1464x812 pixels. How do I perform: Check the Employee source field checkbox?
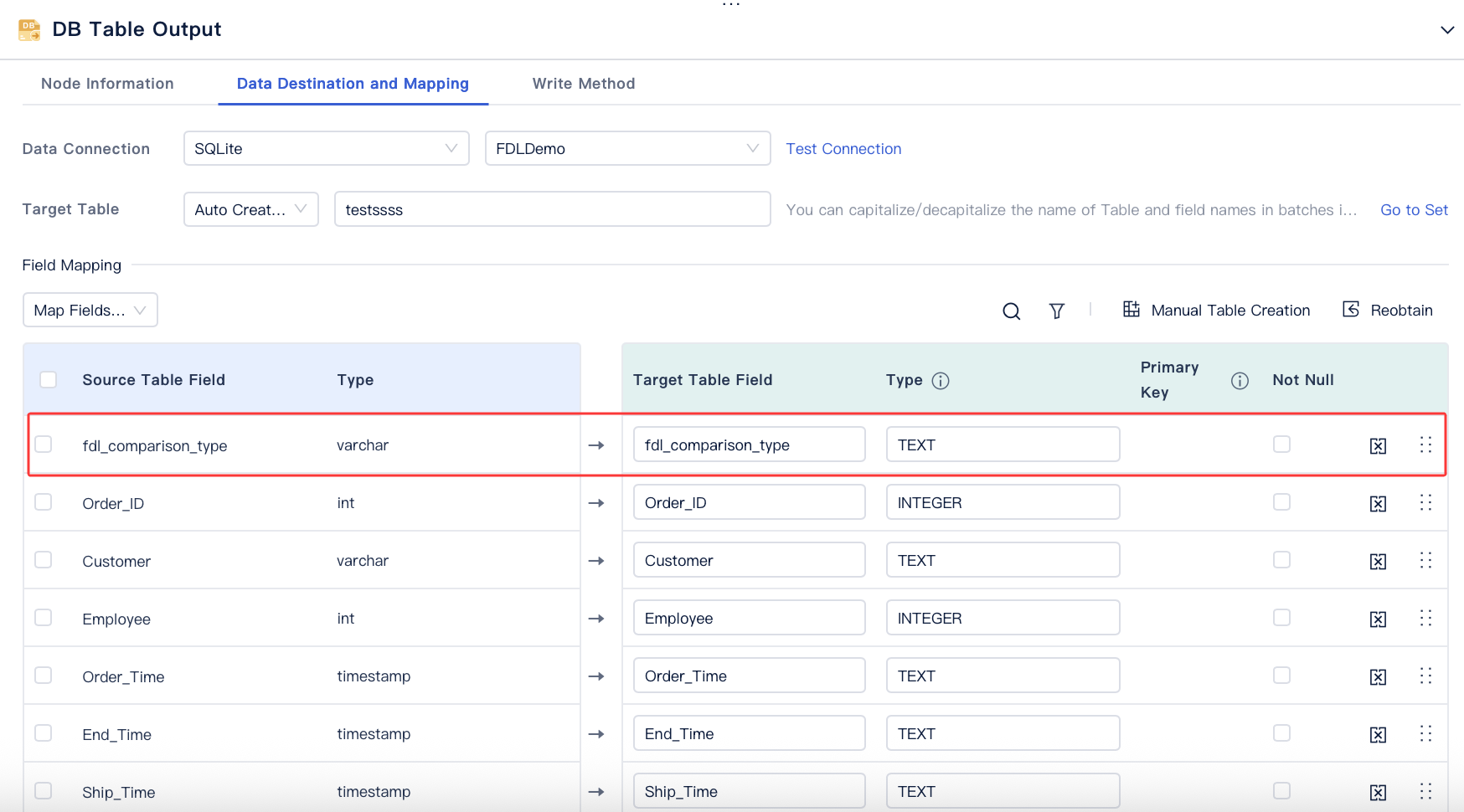pyautogui.click(x=44, y=617)
